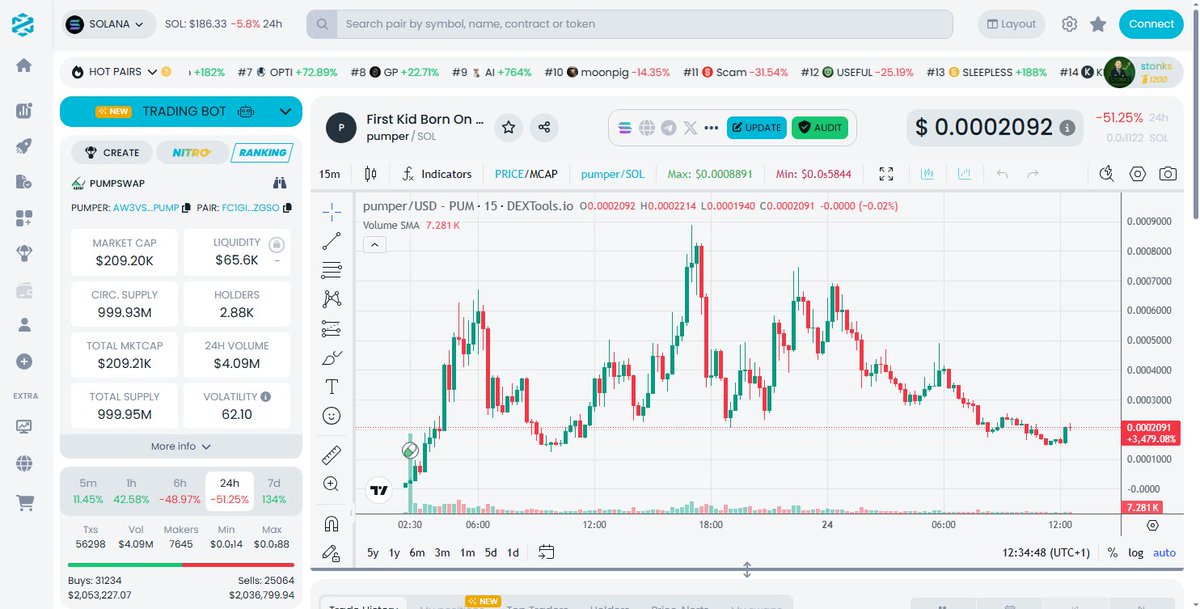Image resolution: width=1200 pixels, height=609 pixels.
Task: Enter fullscreen chart mode
Action: (x=886, y=174)
